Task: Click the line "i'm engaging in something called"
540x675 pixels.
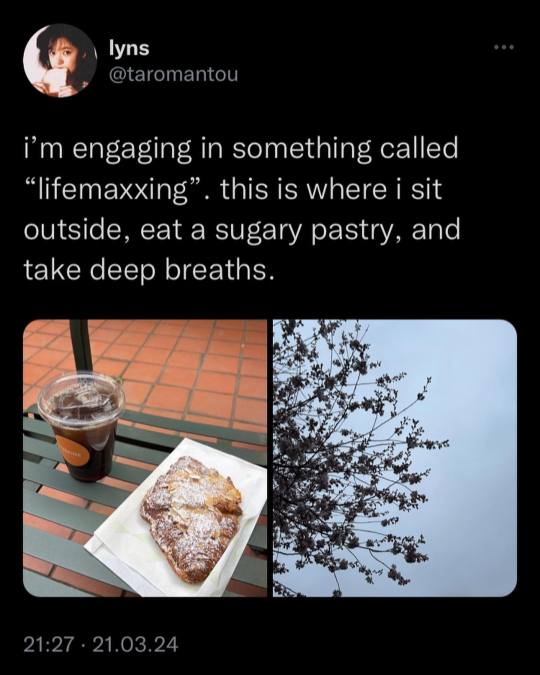Action: click(241, 148)
